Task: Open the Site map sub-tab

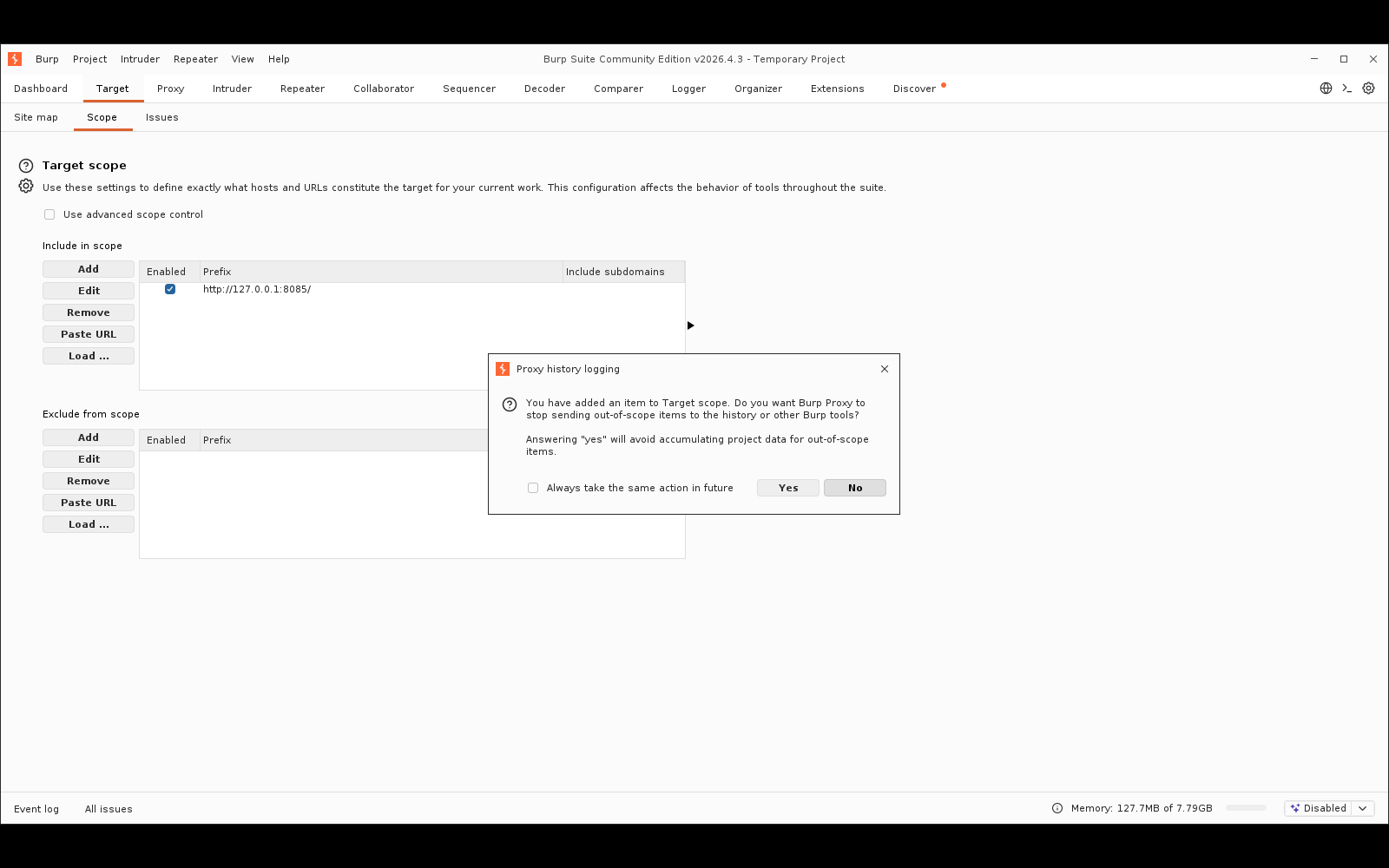Action: pyautogui.click(x=36, y=117)
